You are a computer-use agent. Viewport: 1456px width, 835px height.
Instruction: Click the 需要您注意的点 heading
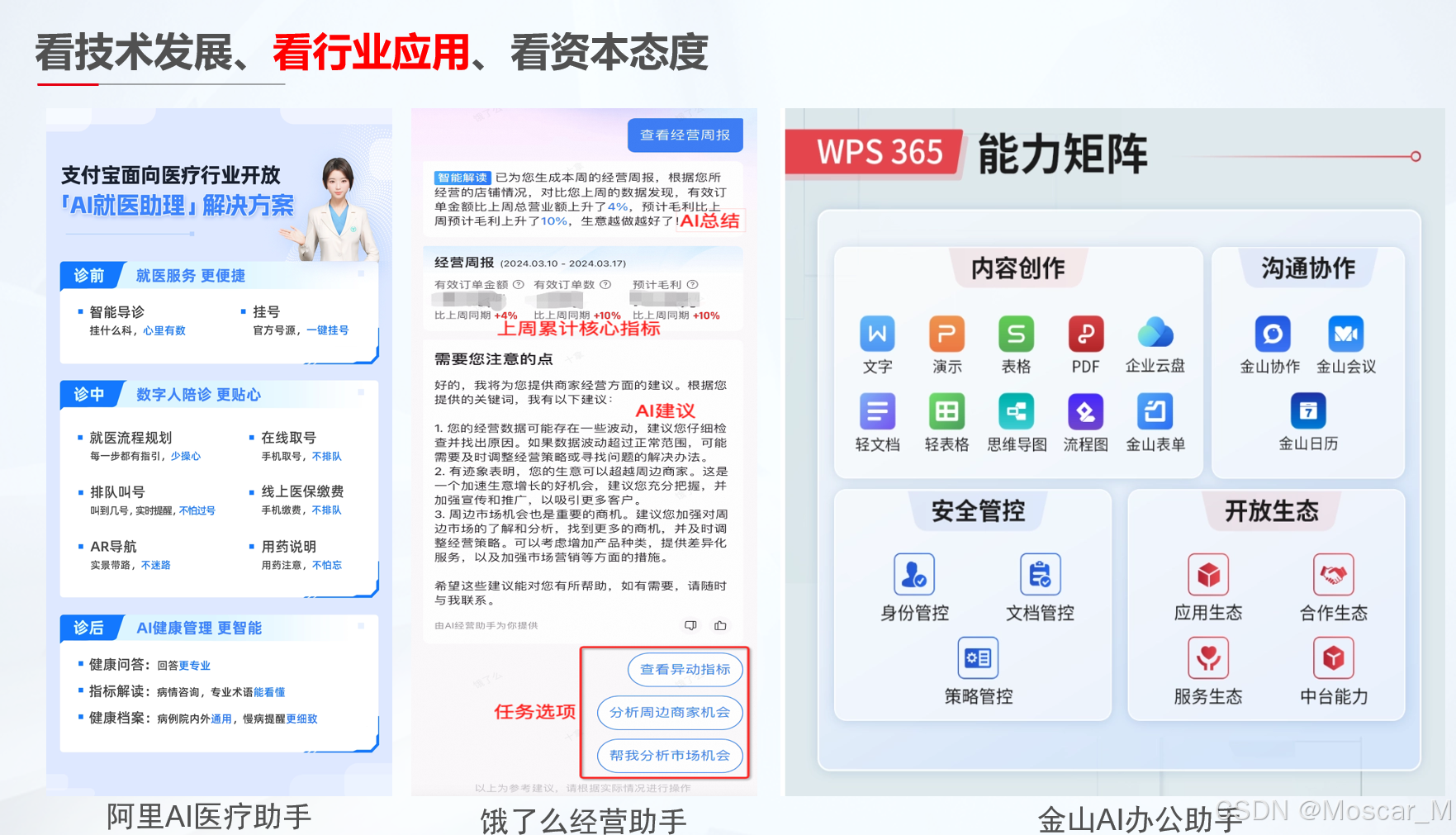point(494,358)
